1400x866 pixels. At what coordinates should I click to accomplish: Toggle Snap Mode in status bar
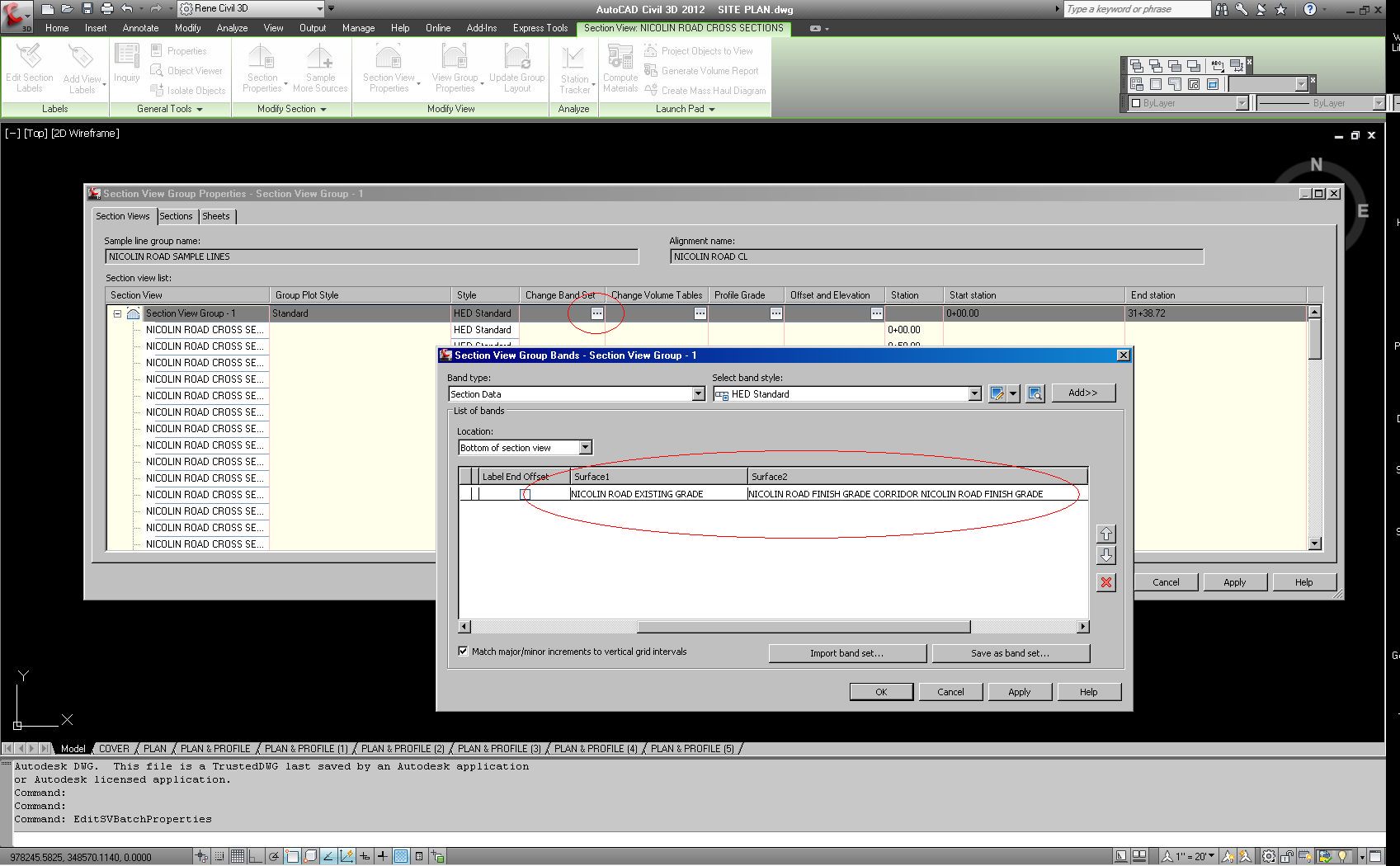pos(219,856)
